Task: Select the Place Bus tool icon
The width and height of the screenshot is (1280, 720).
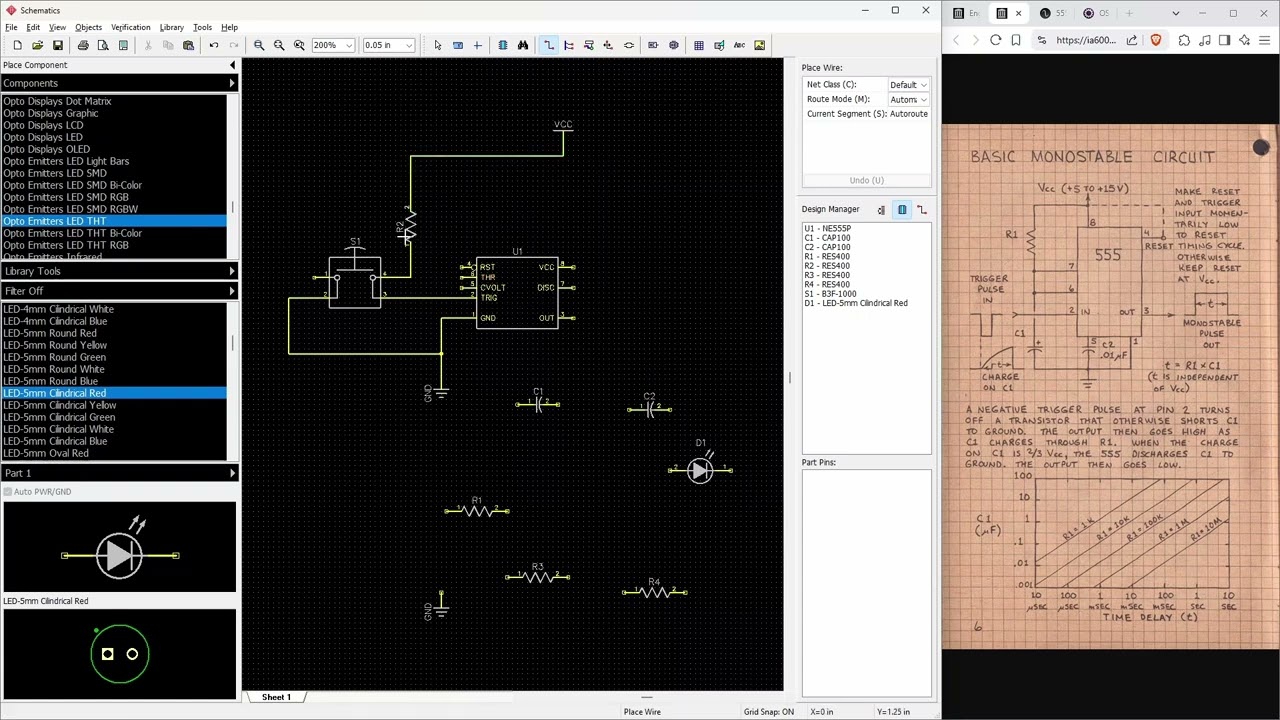Action: point(569,45)
